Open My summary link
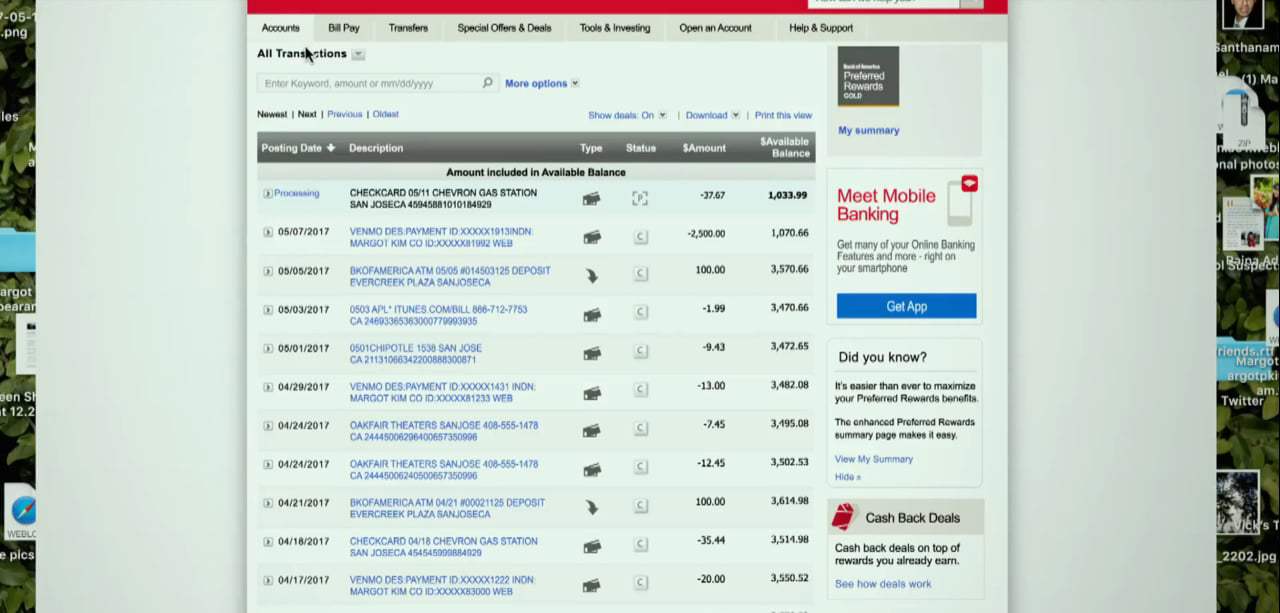Viewport: 1280px width, 613px height. coord(868,131)
